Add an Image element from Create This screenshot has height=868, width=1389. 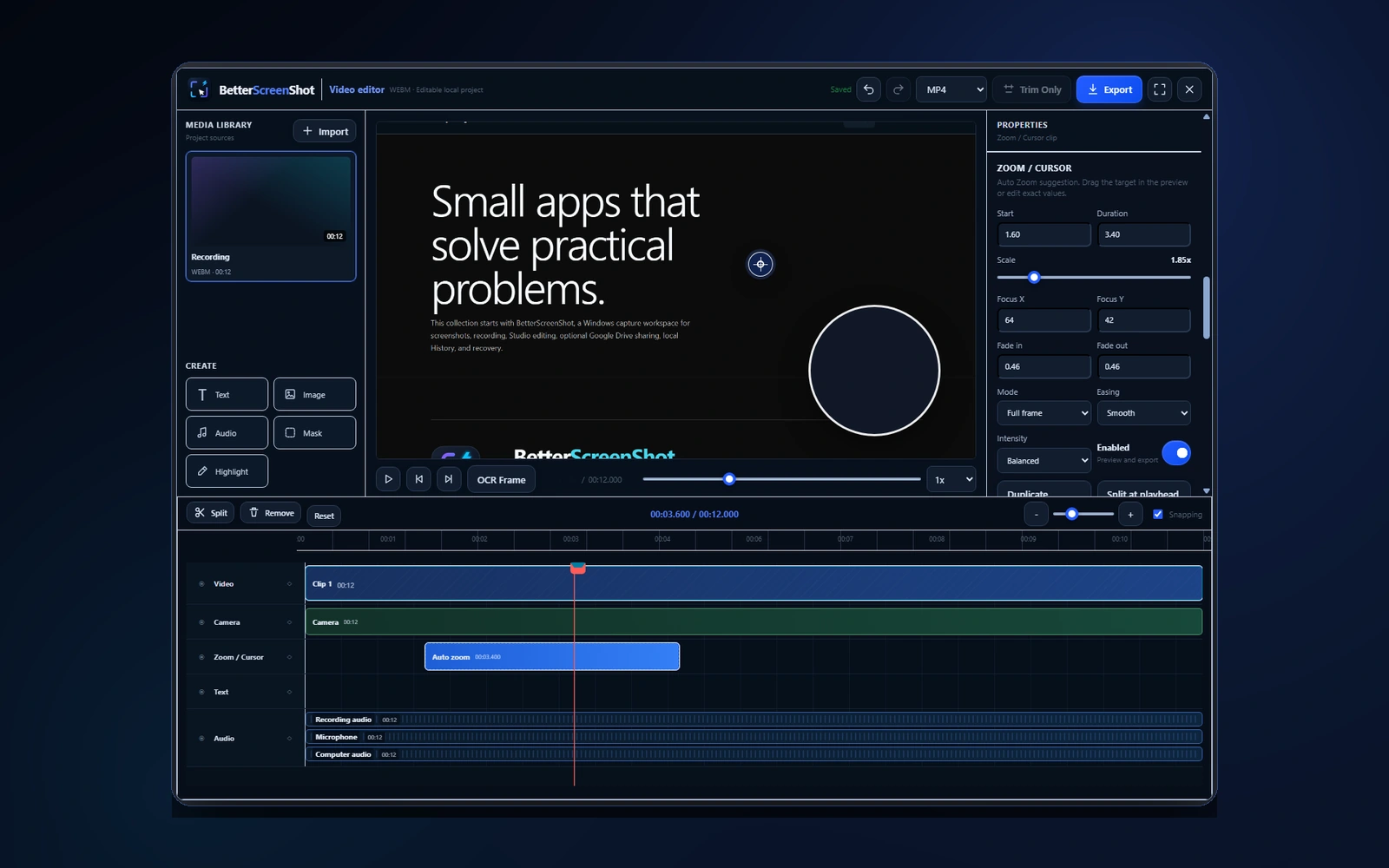tap(314, 394)
